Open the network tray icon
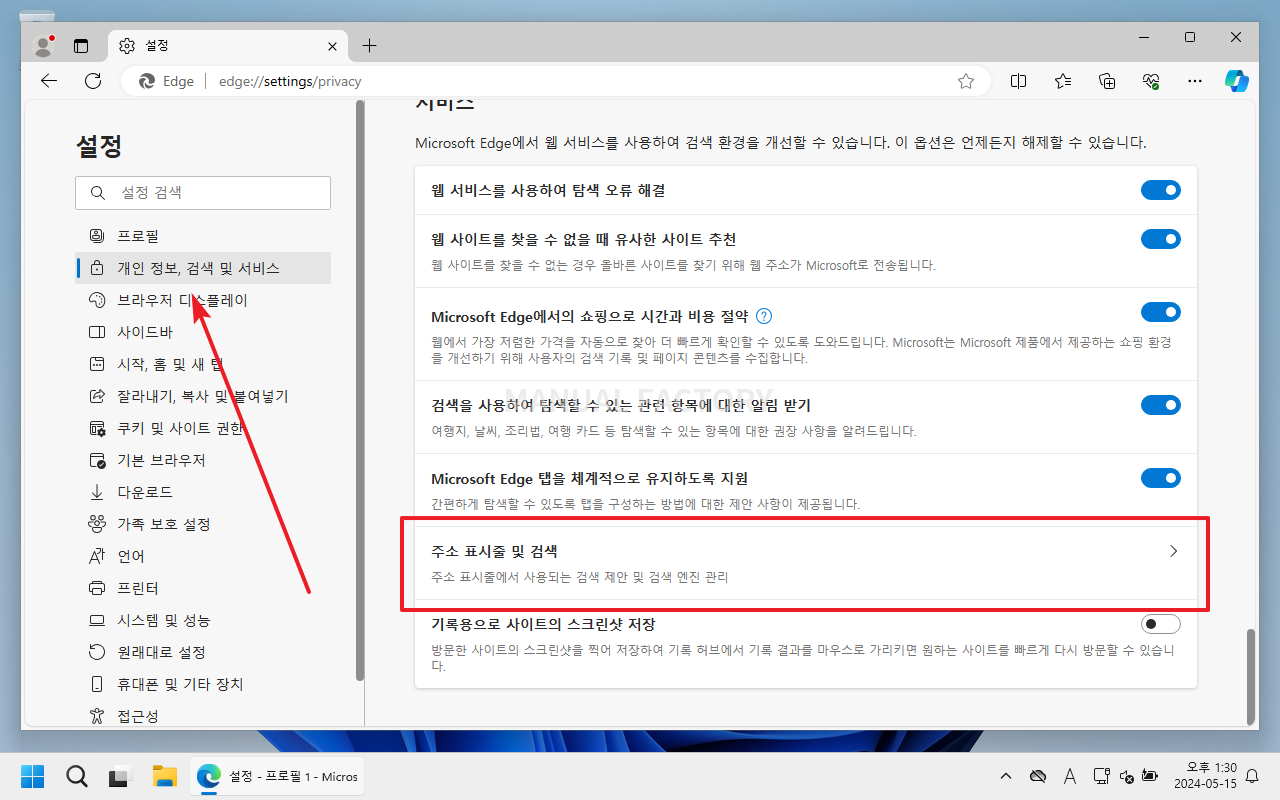The image size is (1280, 800). (x=1101, y=776)
